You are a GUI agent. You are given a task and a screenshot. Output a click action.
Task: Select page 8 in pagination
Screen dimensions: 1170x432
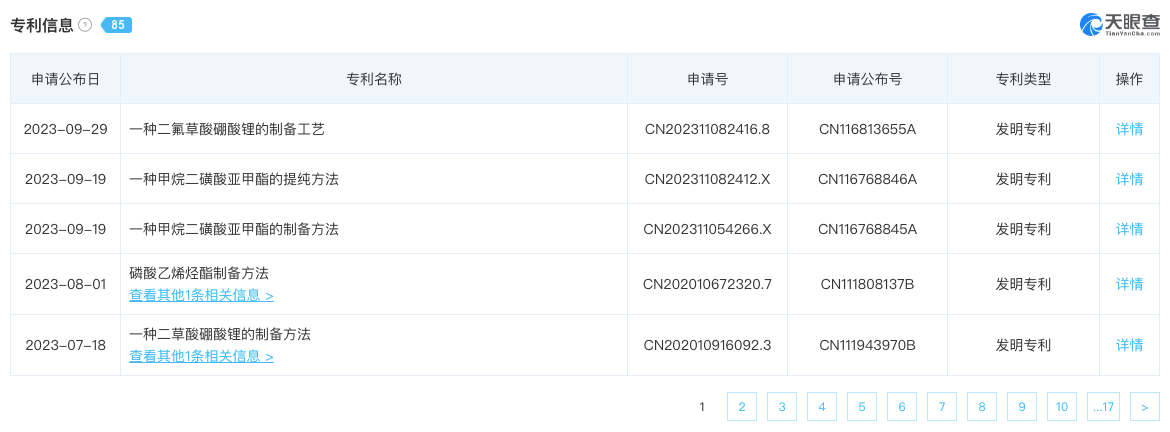[x=982, y=406]
